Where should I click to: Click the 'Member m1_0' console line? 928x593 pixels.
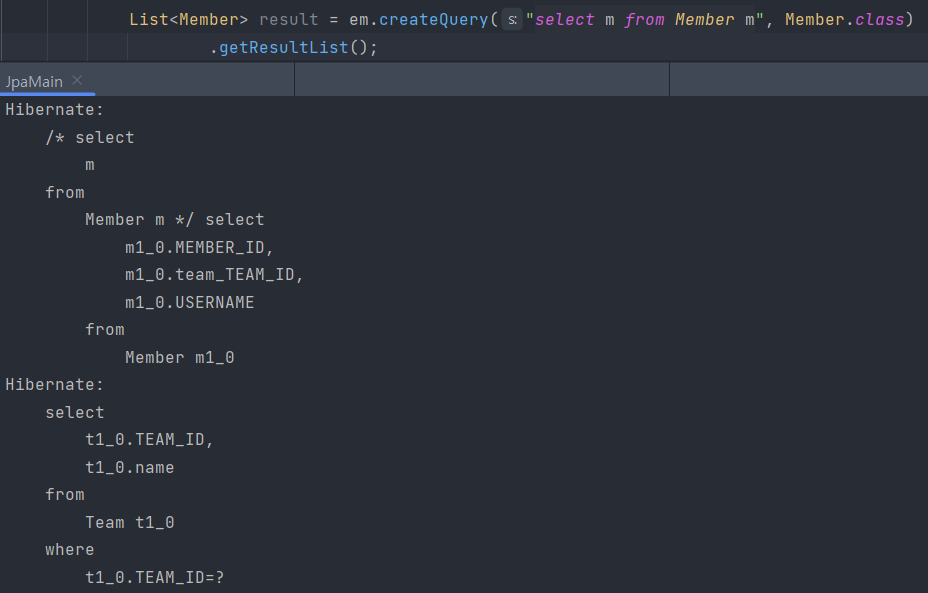[x=180, y=357]
